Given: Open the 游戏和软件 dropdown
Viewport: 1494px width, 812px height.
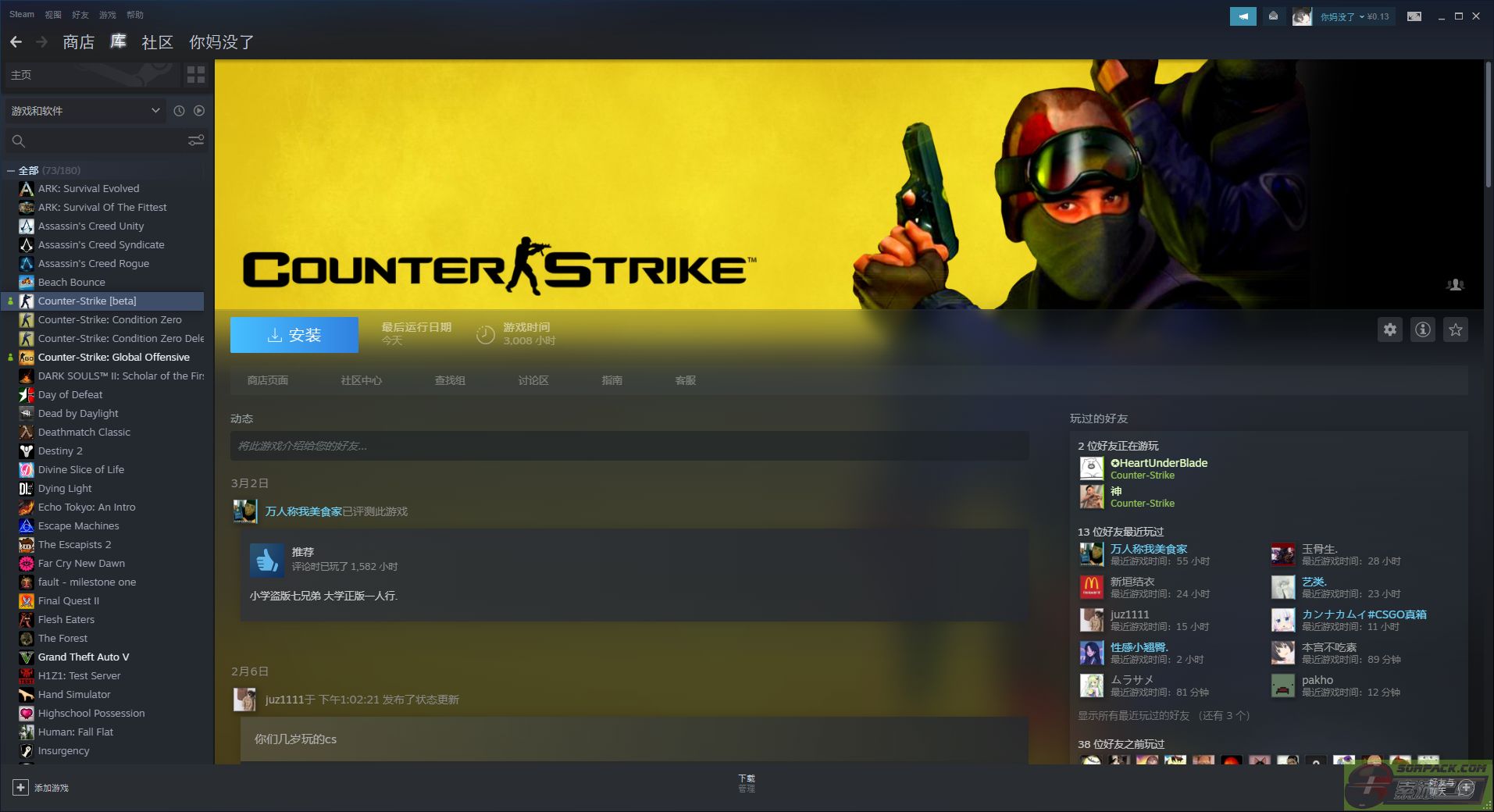Looking at the screenshot, I should click(x=85, y=111).
